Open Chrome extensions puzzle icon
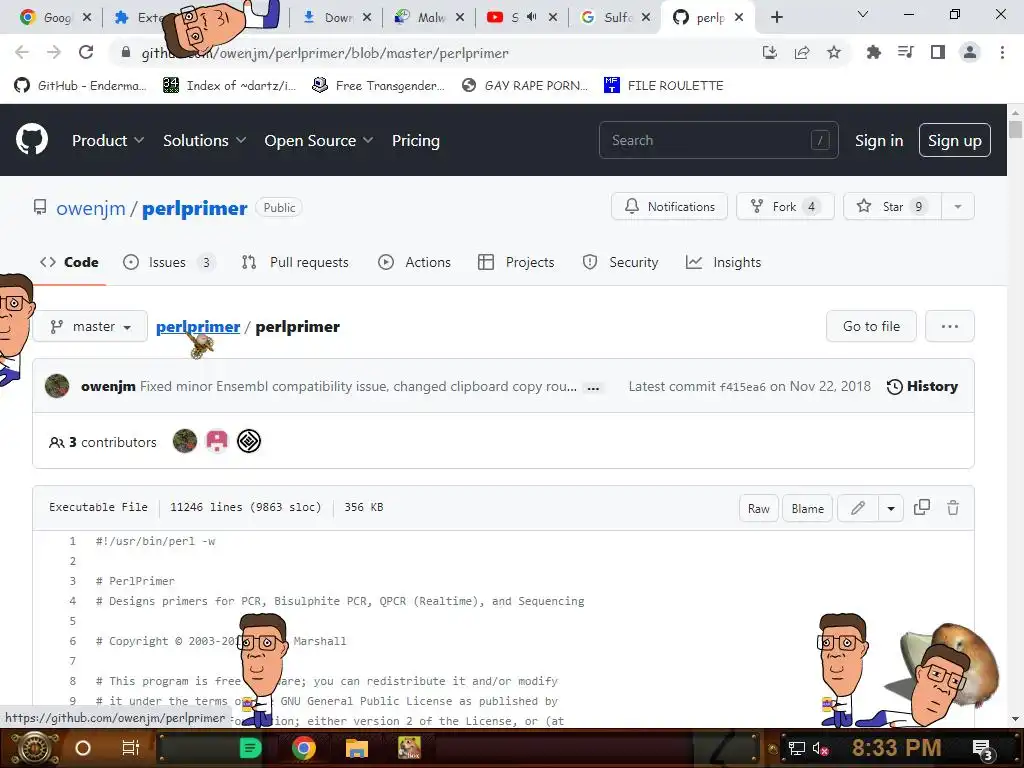 873,52
